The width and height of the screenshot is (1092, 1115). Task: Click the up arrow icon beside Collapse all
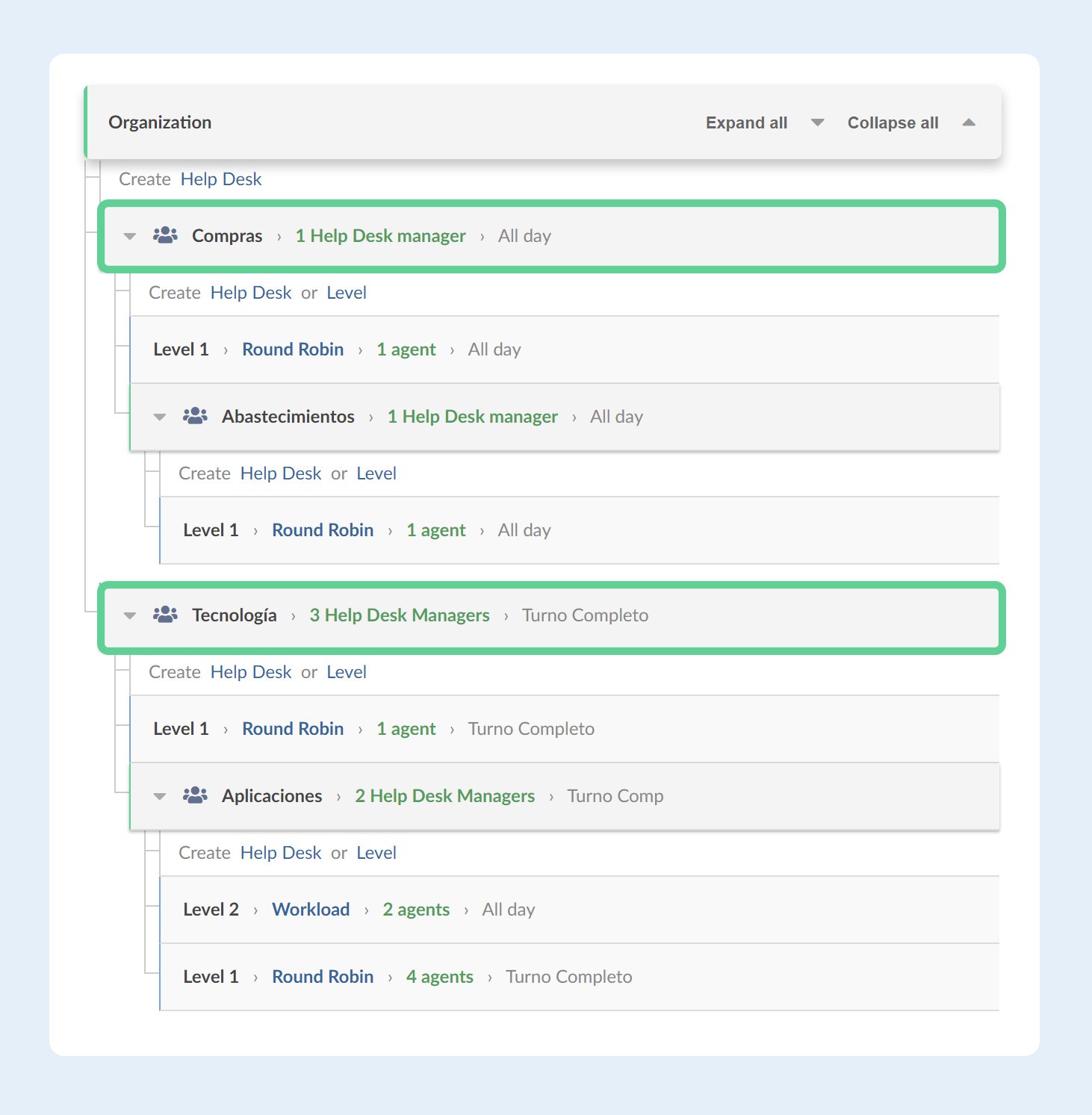coord(969,122)
